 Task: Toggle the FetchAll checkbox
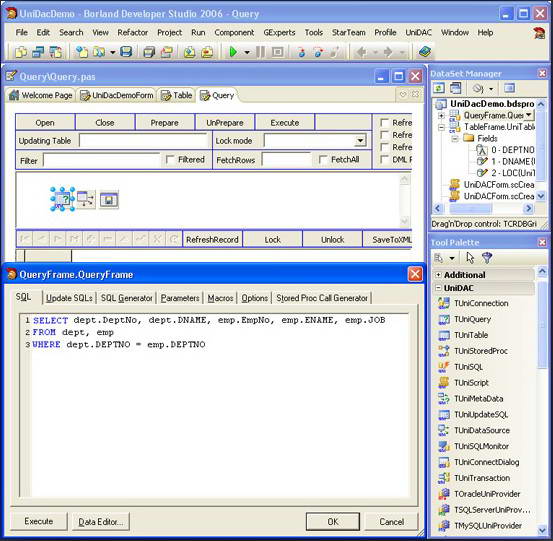(x=323, y=160)
